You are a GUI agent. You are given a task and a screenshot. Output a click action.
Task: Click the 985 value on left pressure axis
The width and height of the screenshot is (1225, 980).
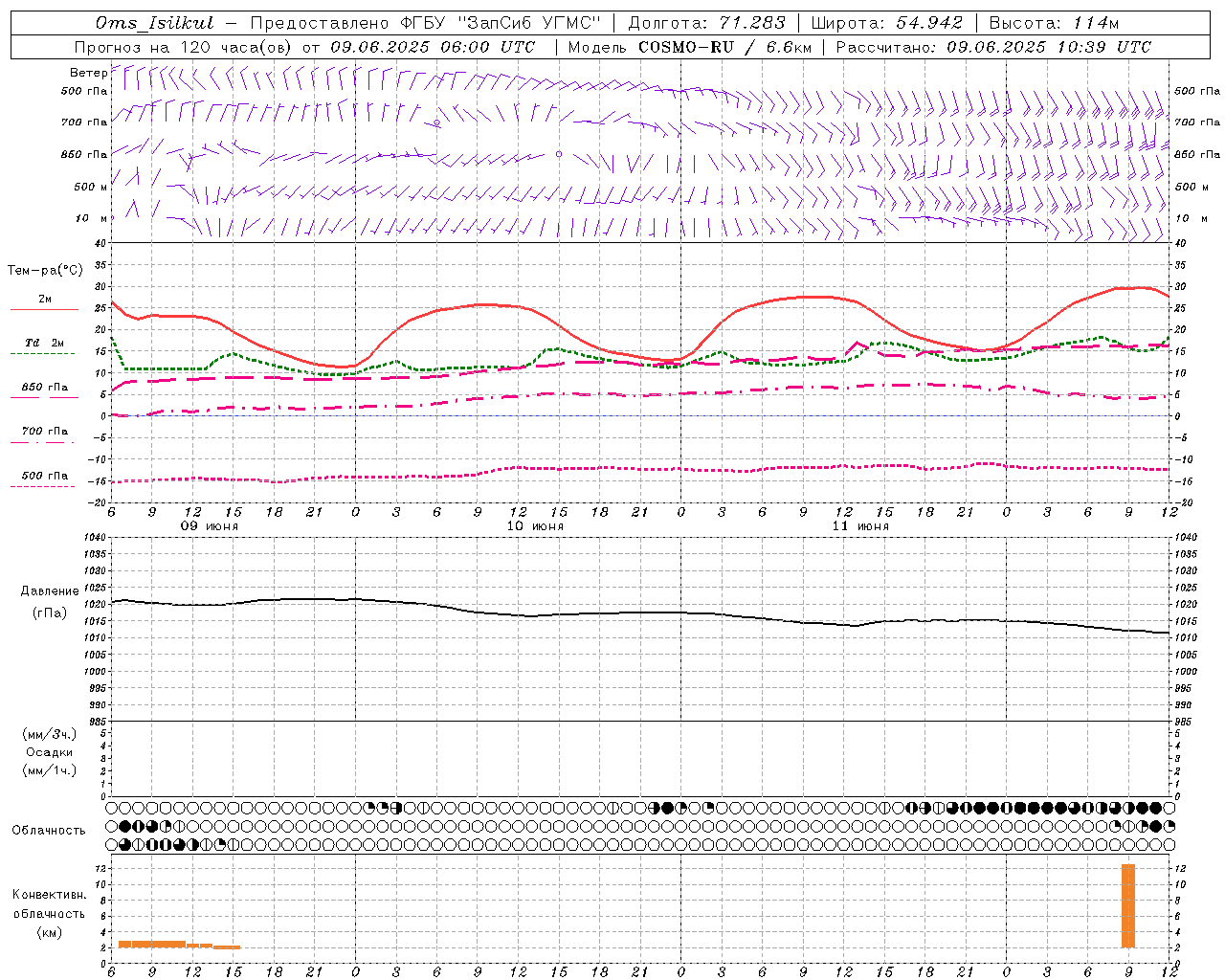coord(99,722)
